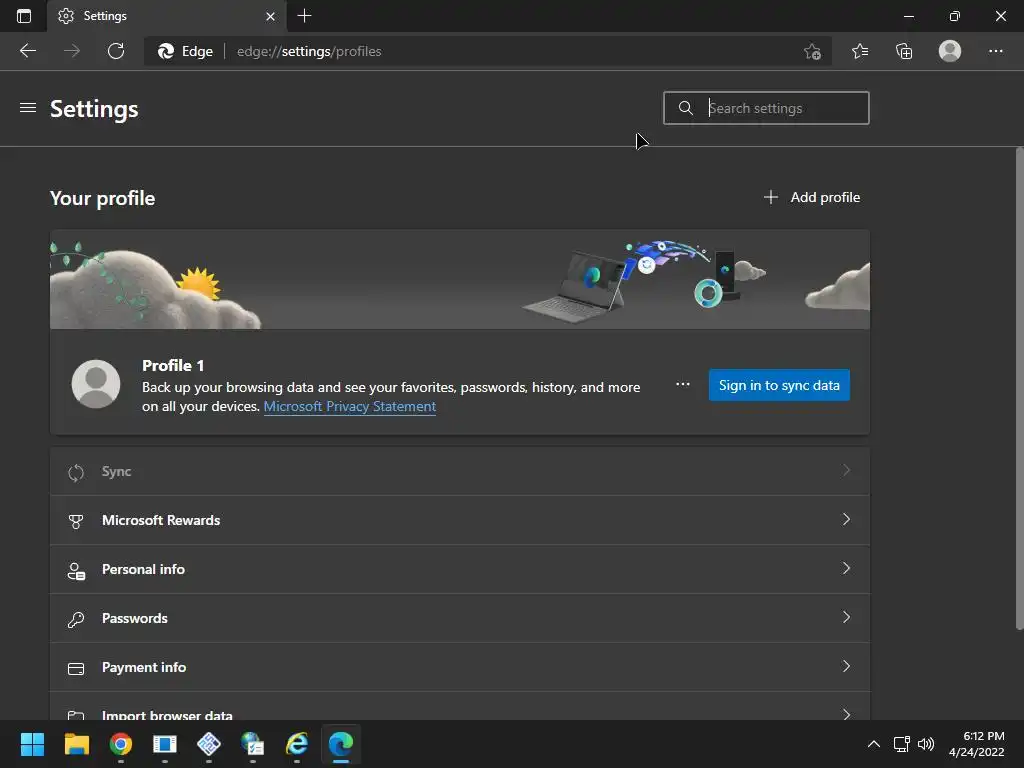Click the Passwords key icon
Viewport: 1024px width, 768px height.
[76, 619]
